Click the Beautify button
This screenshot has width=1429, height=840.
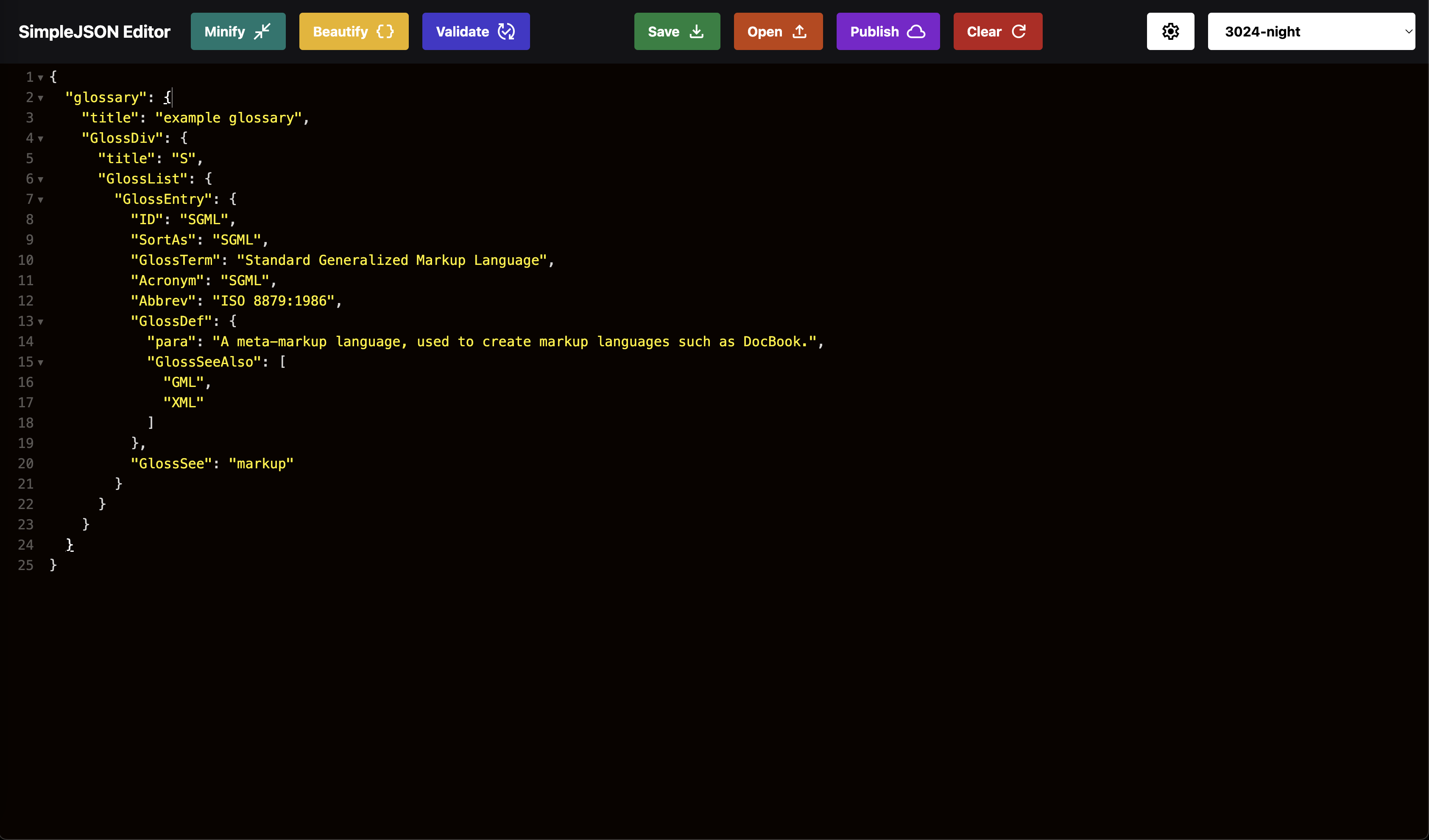click(x=353, y=32)
